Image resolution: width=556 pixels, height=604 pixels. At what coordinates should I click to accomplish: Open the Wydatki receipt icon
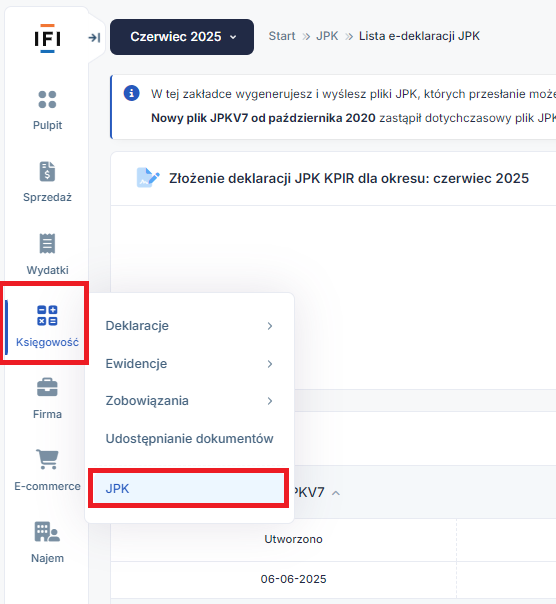47,243
